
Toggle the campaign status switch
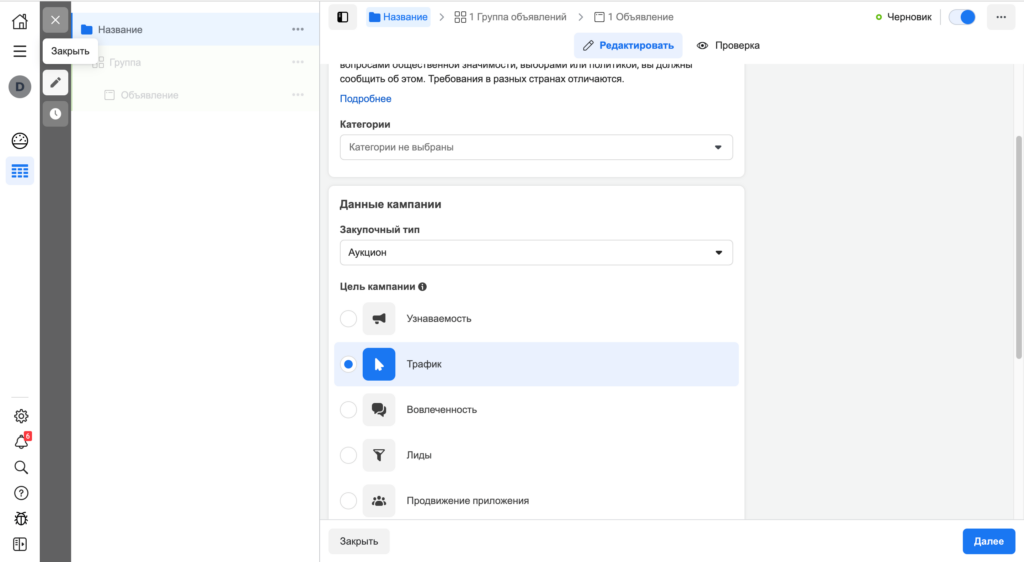962,17
